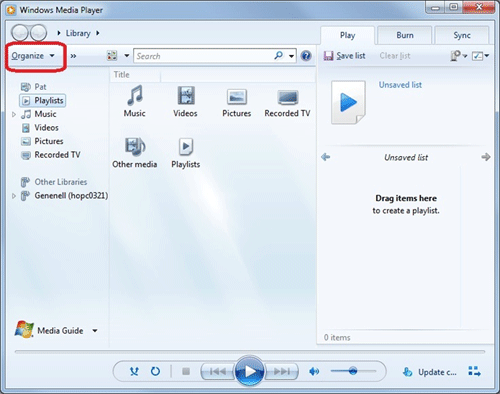The image size is (500, 394).
Task: Open the Videos library icon
Action: point(185,101)
